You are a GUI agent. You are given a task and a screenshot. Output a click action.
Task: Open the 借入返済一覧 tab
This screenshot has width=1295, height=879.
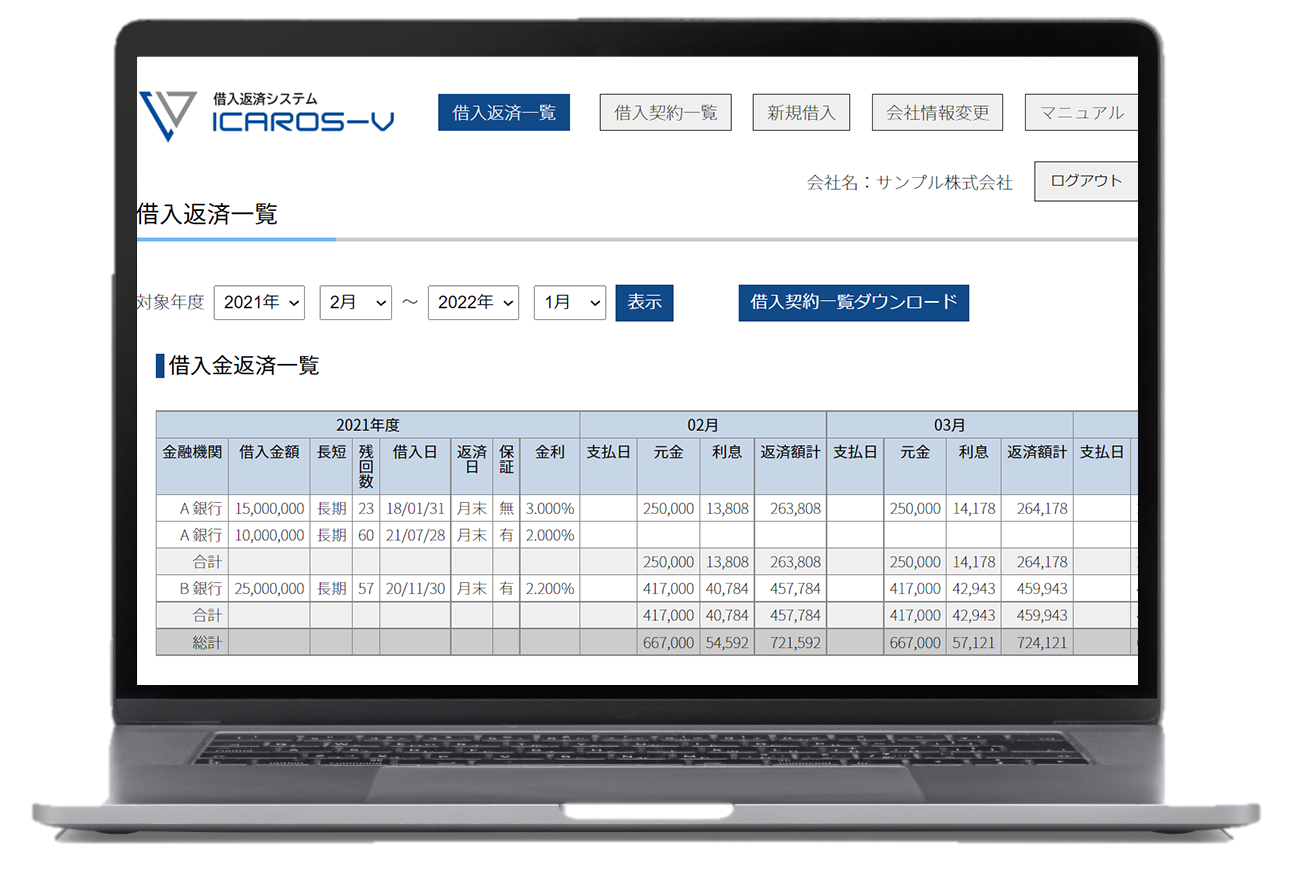(504, 113)
